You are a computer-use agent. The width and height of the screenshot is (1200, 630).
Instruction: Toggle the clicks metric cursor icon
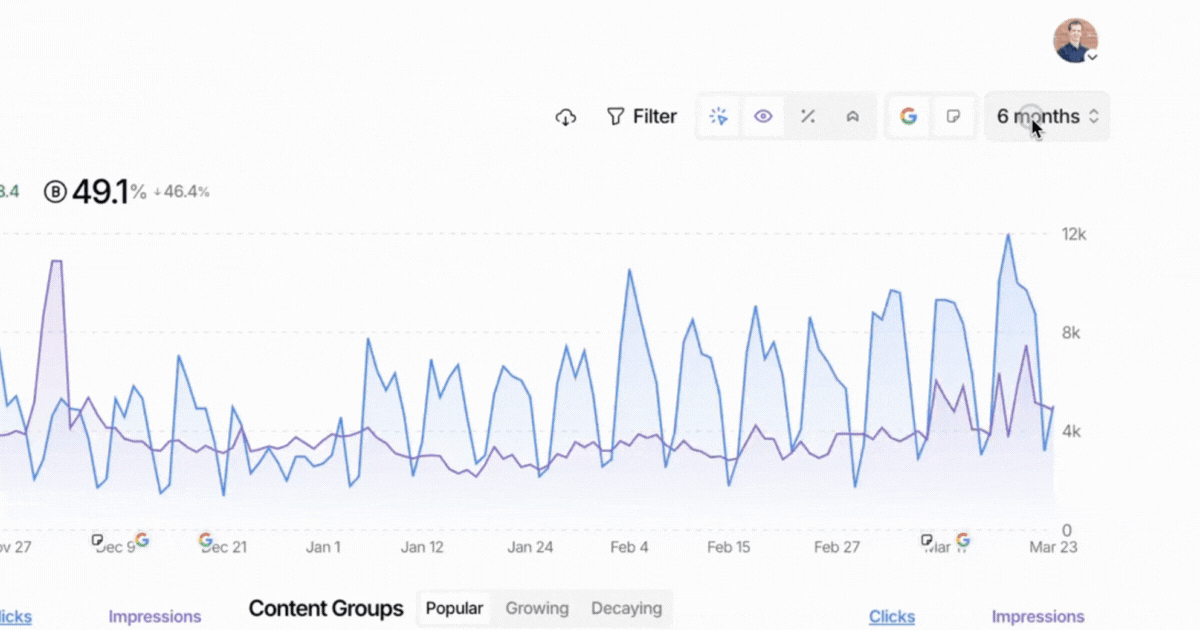point(718,117)
